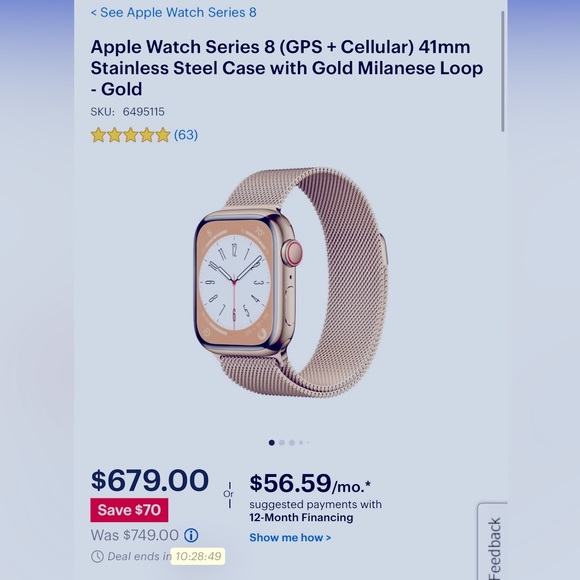Image resolution: width=580 pixels, height=580 pixels.
Task: Open the 63 reviews count link
Action: (186, 135)
